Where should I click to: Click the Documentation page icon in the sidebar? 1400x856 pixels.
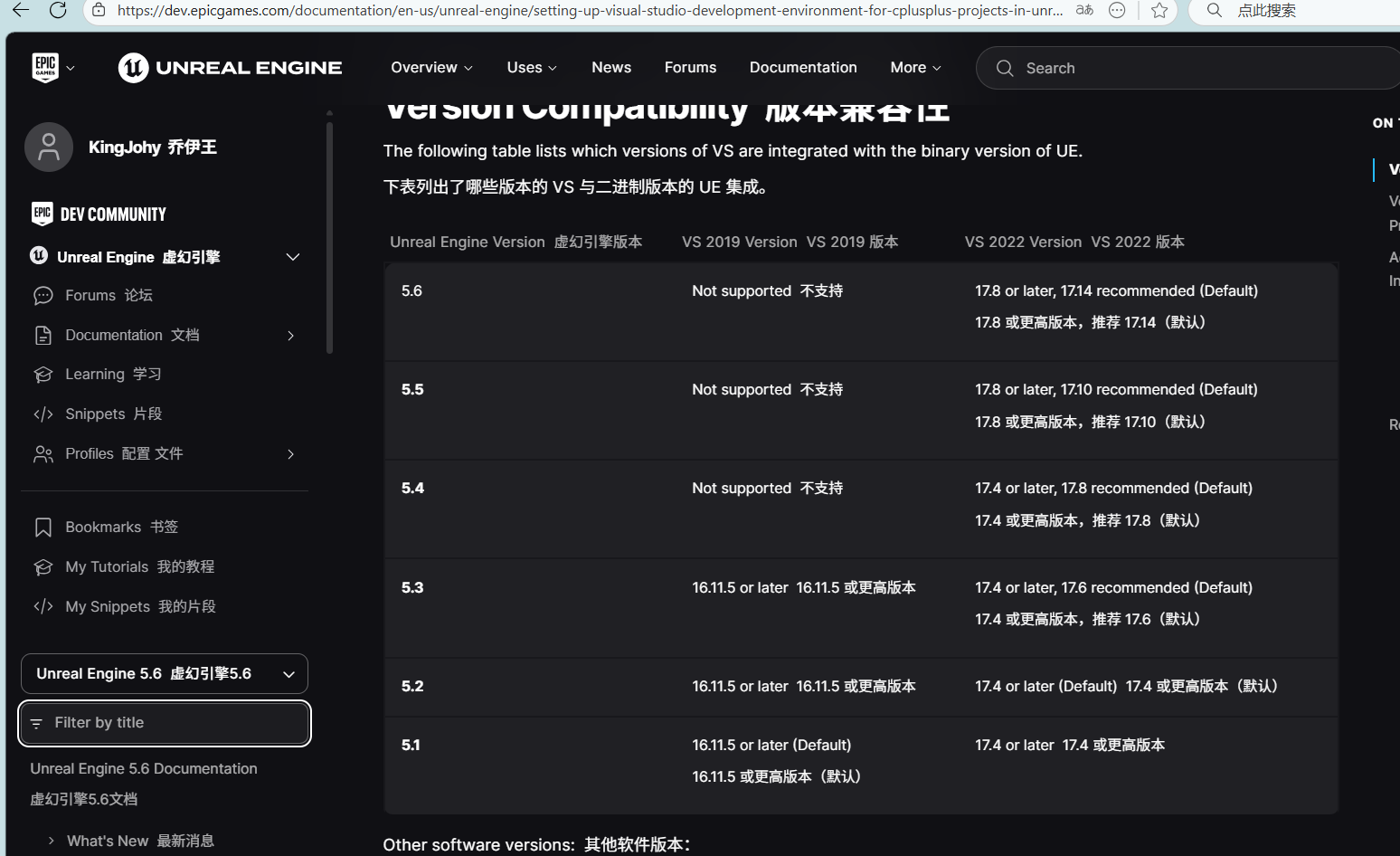point(43,336)
